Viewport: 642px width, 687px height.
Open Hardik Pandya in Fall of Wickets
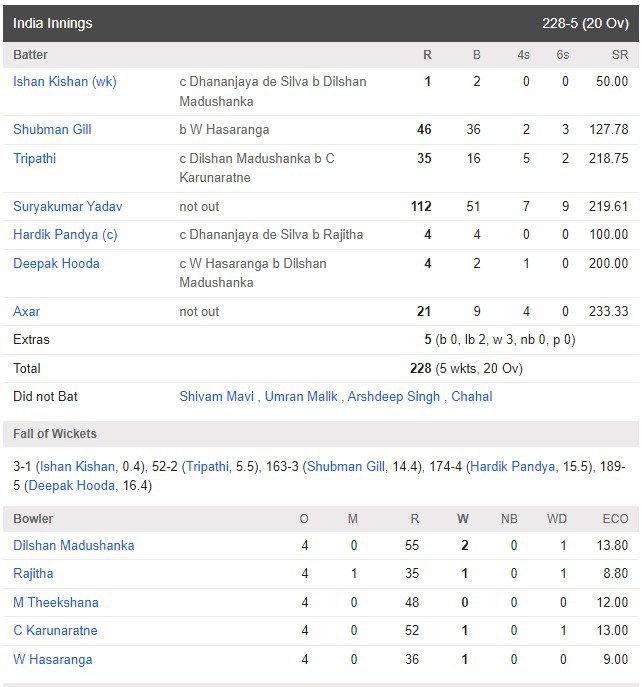point(513,467)
